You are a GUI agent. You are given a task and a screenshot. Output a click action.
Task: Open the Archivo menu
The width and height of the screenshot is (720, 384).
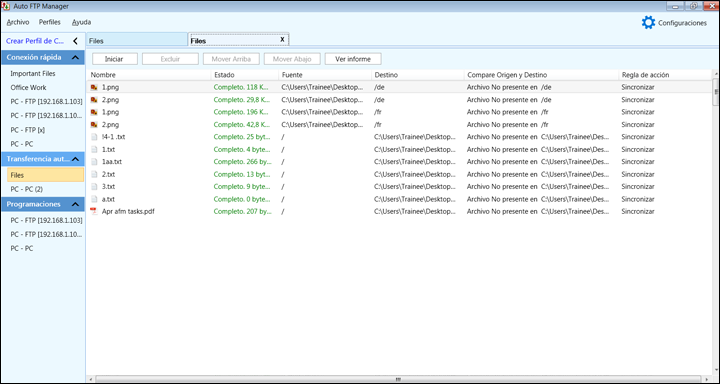coord(18,22)
